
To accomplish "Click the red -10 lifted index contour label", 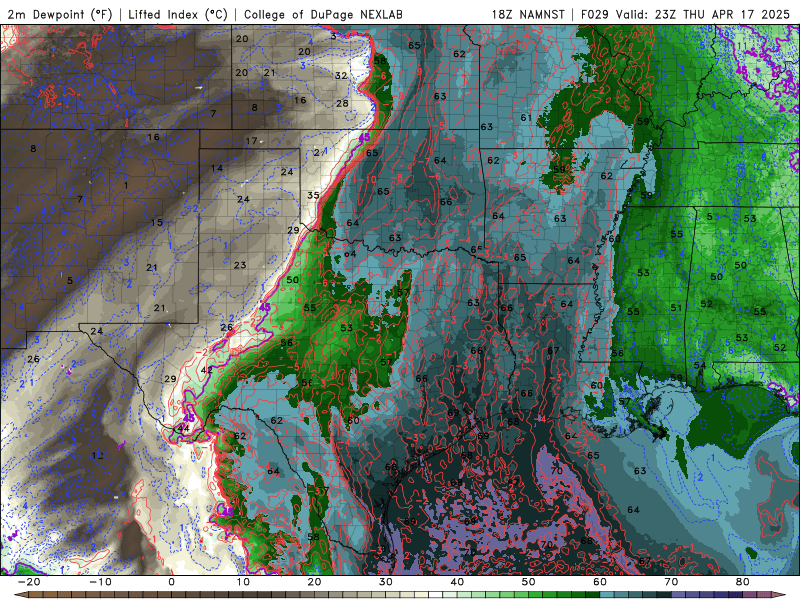I will (369, 179).
